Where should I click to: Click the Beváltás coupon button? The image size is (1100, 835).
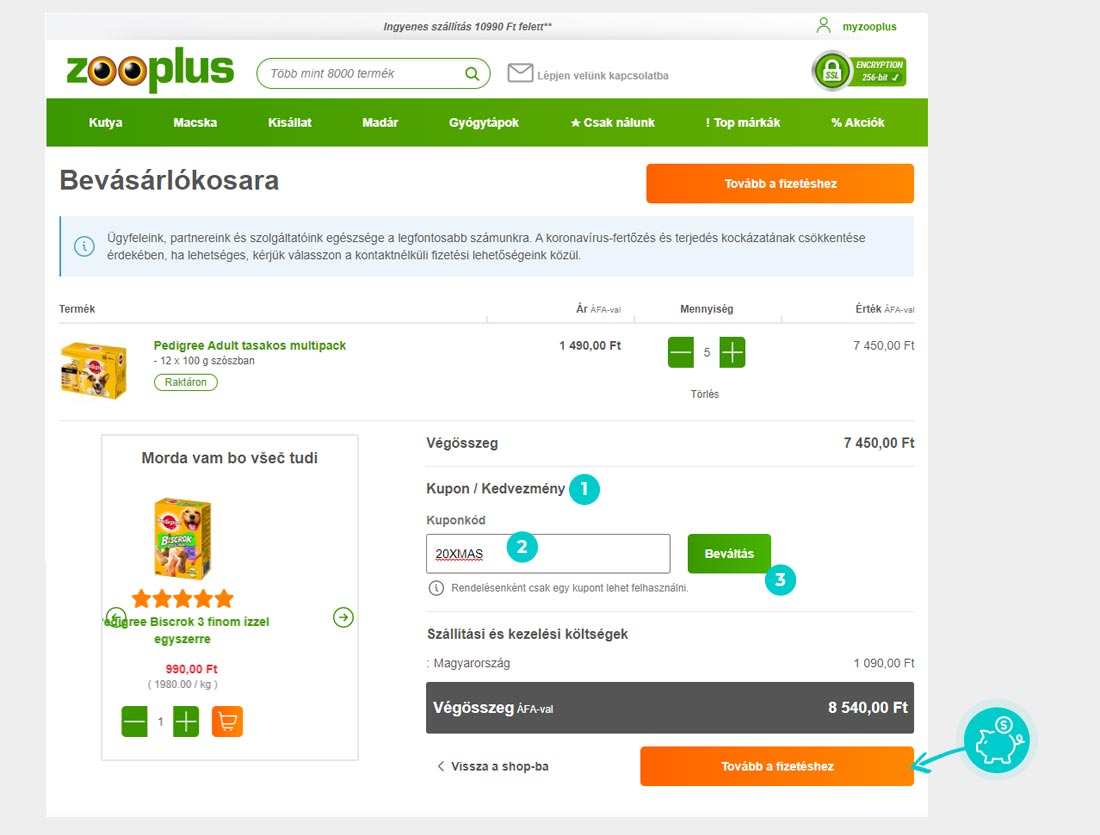729,554
